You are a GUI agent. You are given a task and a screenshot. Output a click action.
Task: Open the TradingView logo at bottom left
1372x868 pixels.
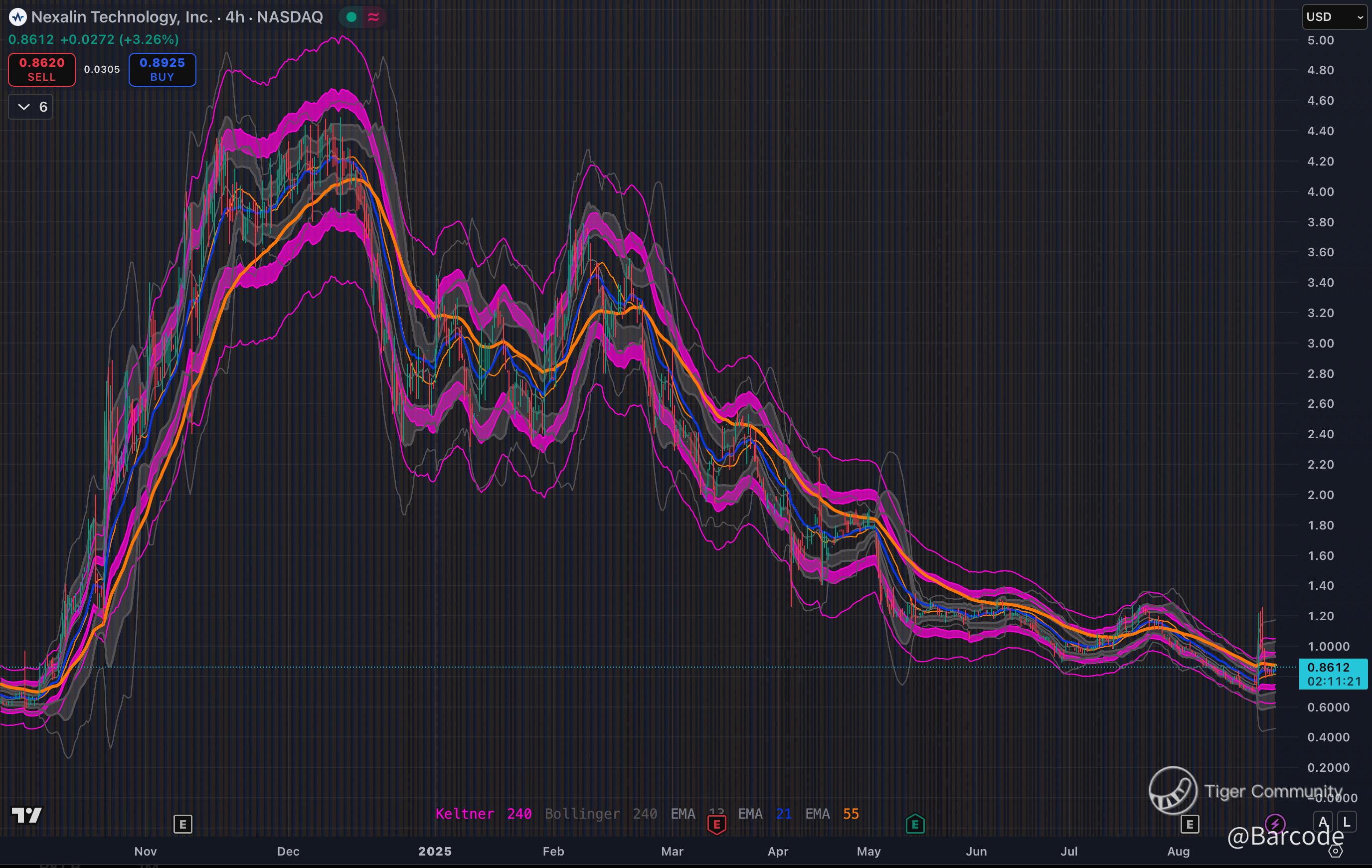(x=27, y=816)
